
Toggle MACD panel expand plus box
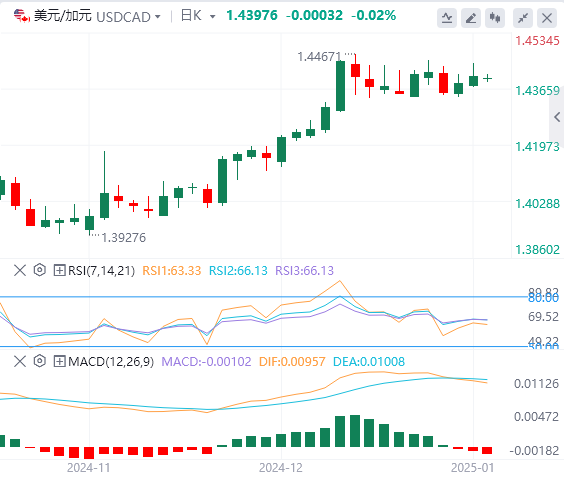pyautogui.click(x=59, y=361)
